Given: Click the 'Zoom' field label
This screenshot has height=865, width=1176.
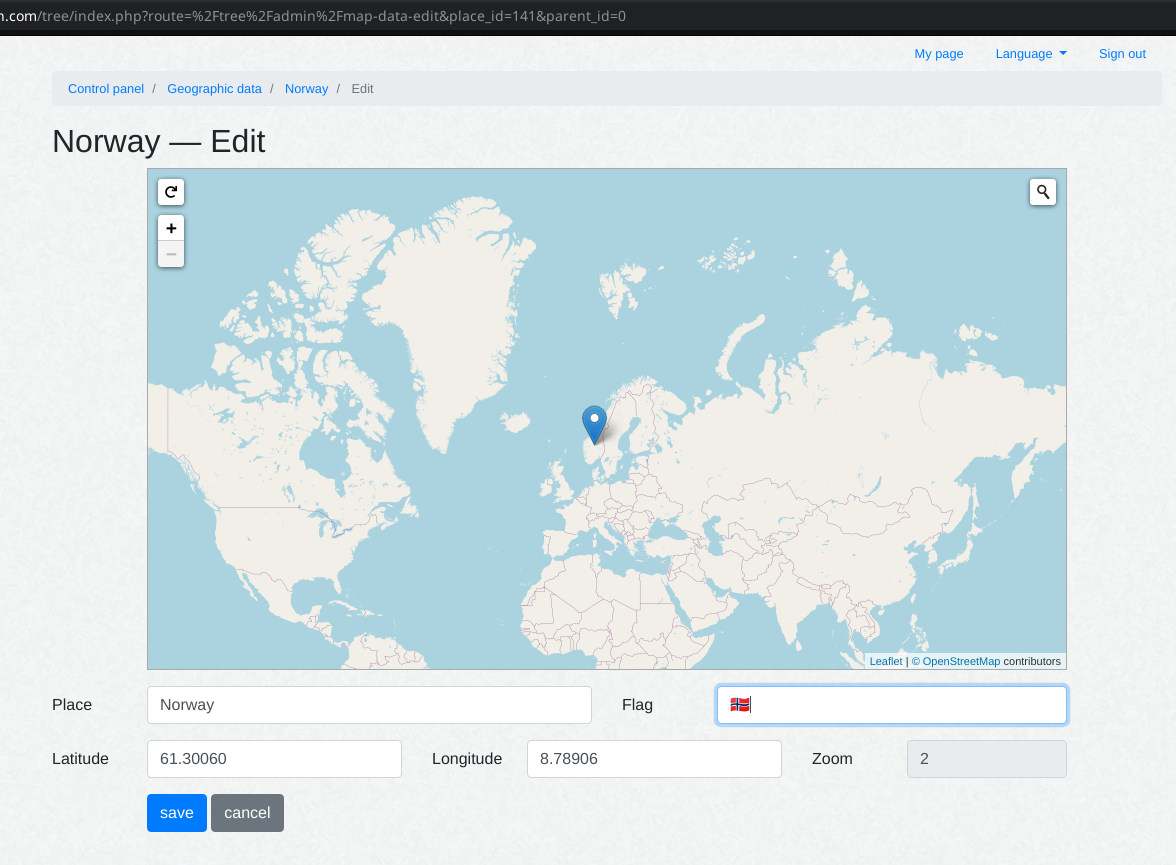Looking at the screenshot, I should (x=832, y=759).
